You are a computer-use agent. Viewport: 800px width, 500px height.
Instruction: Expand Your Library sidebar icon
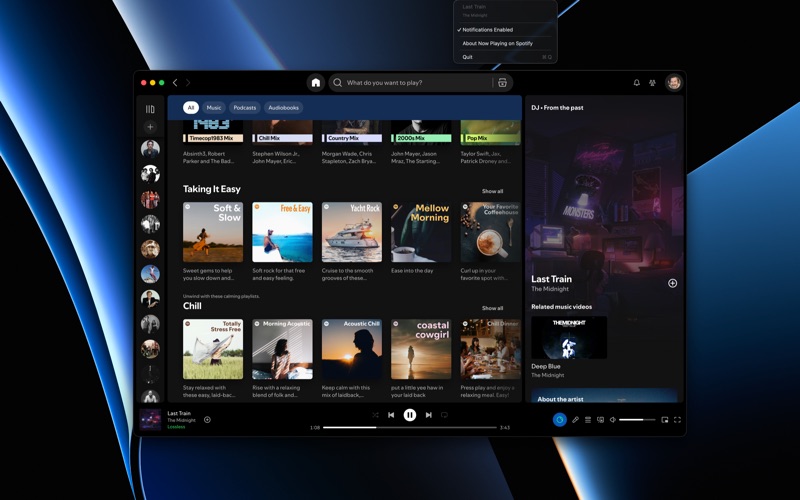[x=150, y=109]
